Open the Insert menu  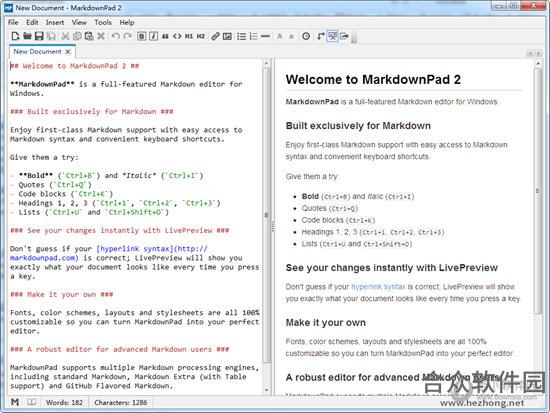[55, 22]
